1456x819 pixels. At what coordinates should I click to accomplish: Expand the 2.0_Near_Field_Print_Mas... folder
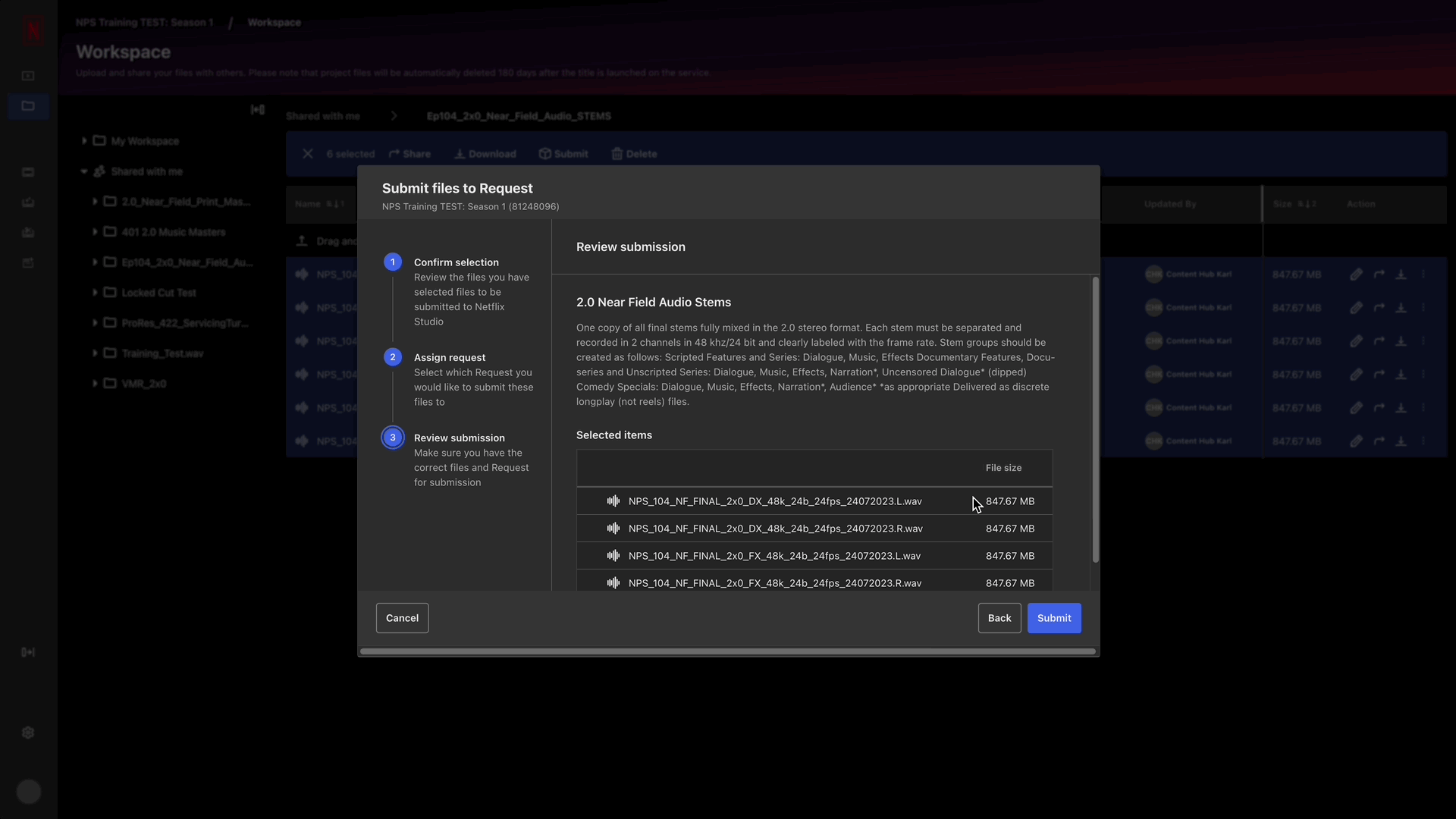tap(95, 202)
